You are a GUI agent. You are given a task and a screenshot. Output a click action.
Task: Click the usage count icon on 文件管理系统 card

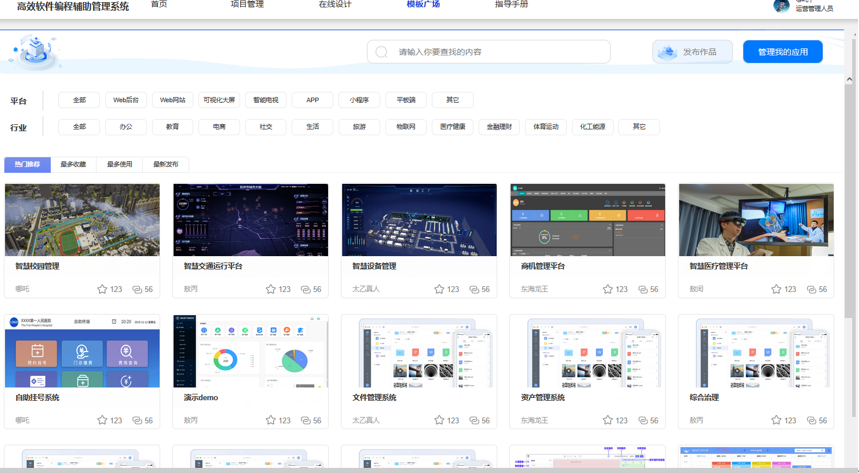tap(474, 420)
